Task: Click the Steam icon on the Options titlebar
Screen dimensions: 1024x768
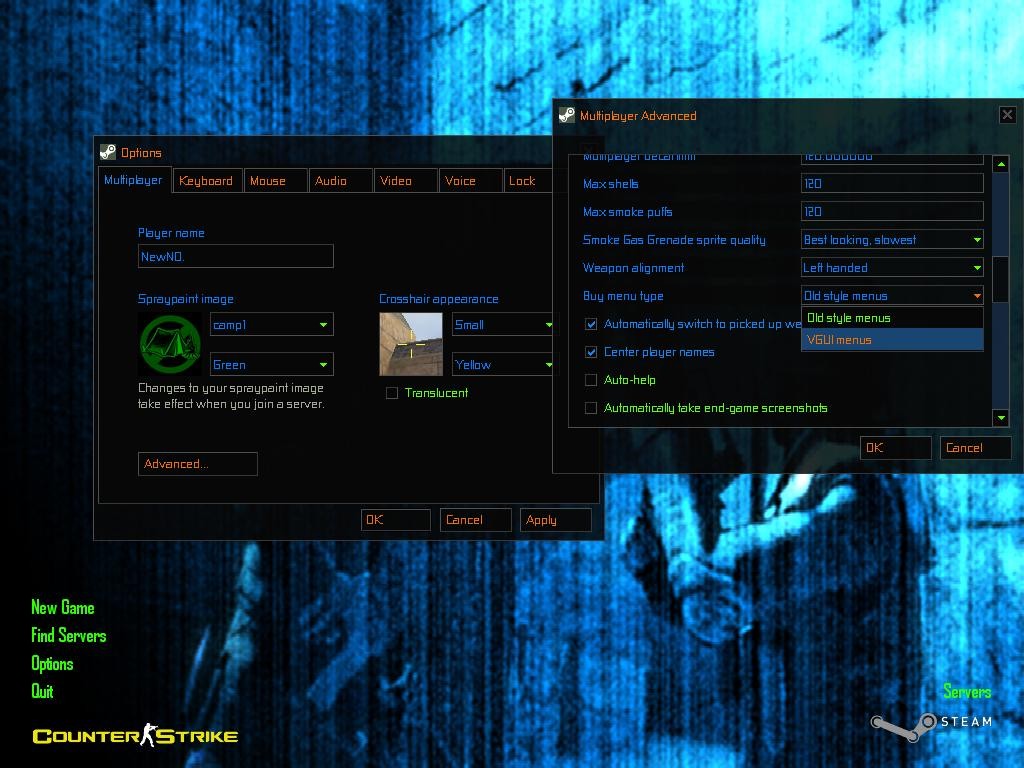Action: pyautogui.click(x=110, y=153)
